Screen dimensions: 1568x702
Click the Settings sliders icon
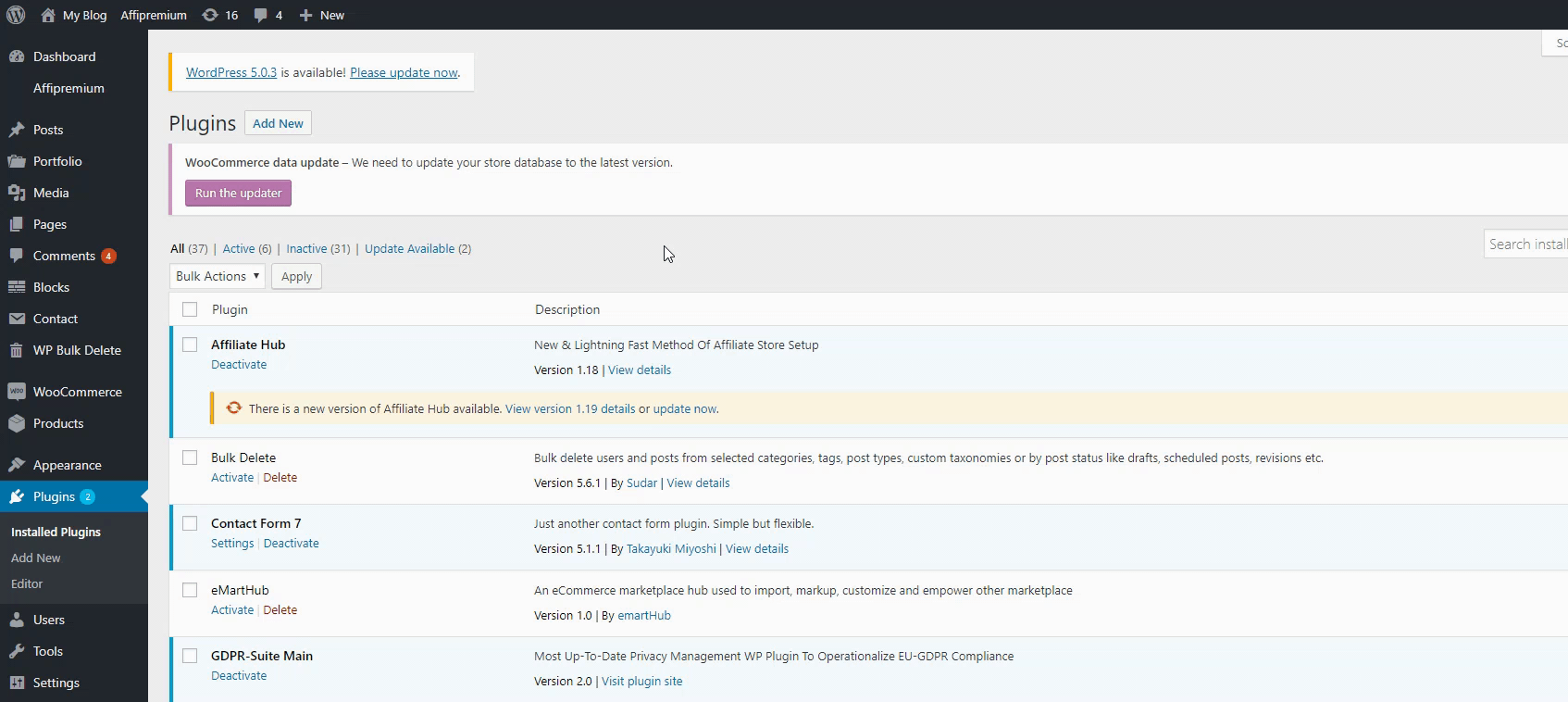point(17,683)
